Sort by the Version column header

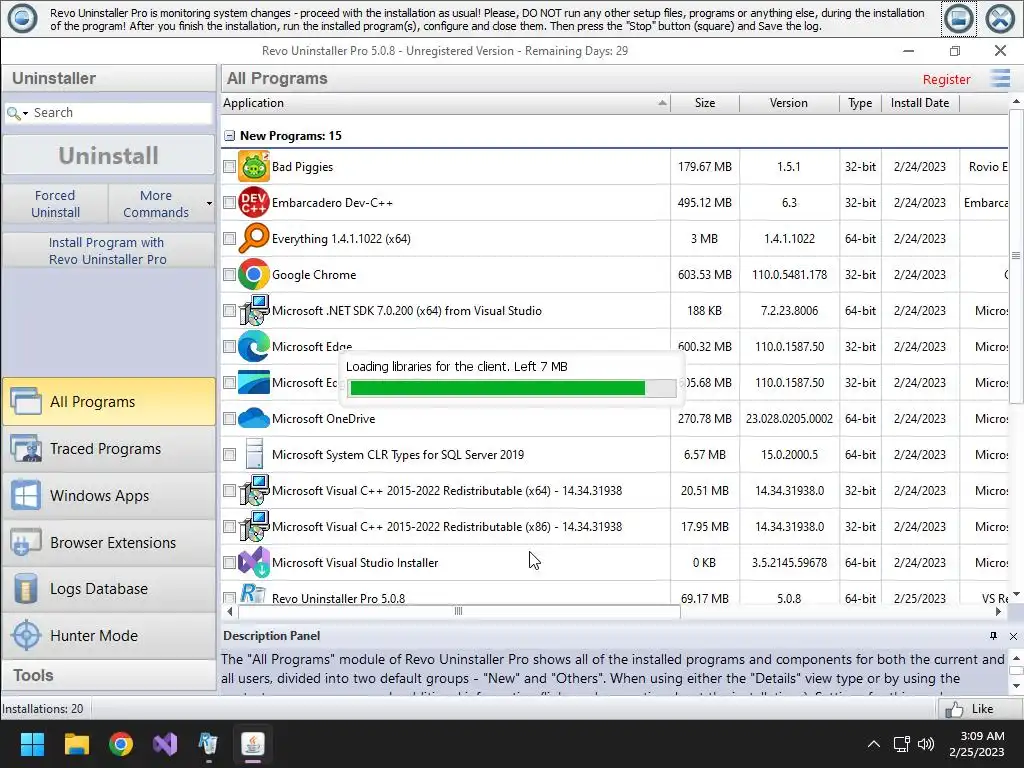(x=789, y=103)
